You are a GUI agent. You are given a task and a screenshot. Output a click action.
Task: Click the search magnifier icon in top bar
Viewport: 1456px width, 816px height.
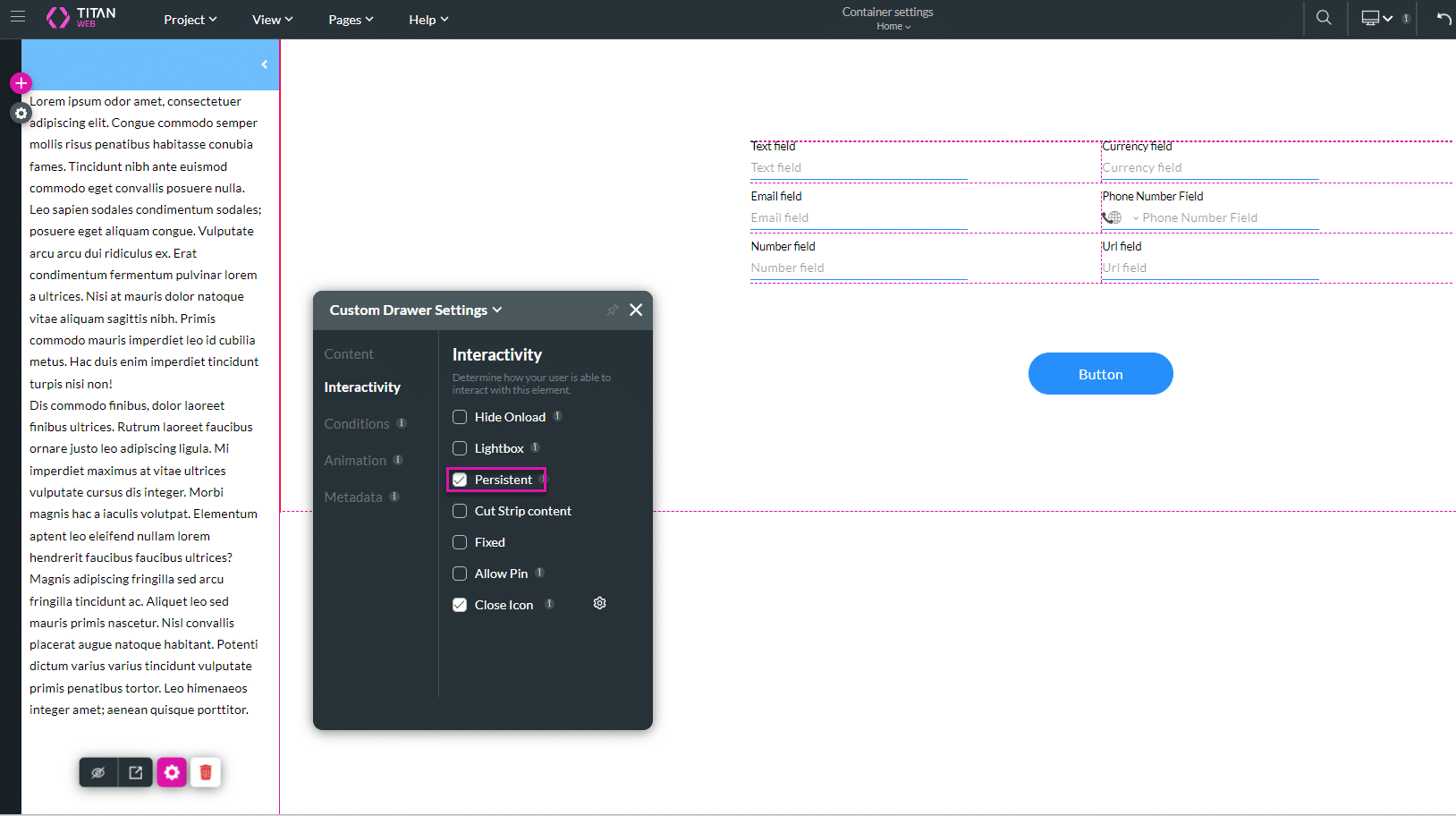(1324, 18)
